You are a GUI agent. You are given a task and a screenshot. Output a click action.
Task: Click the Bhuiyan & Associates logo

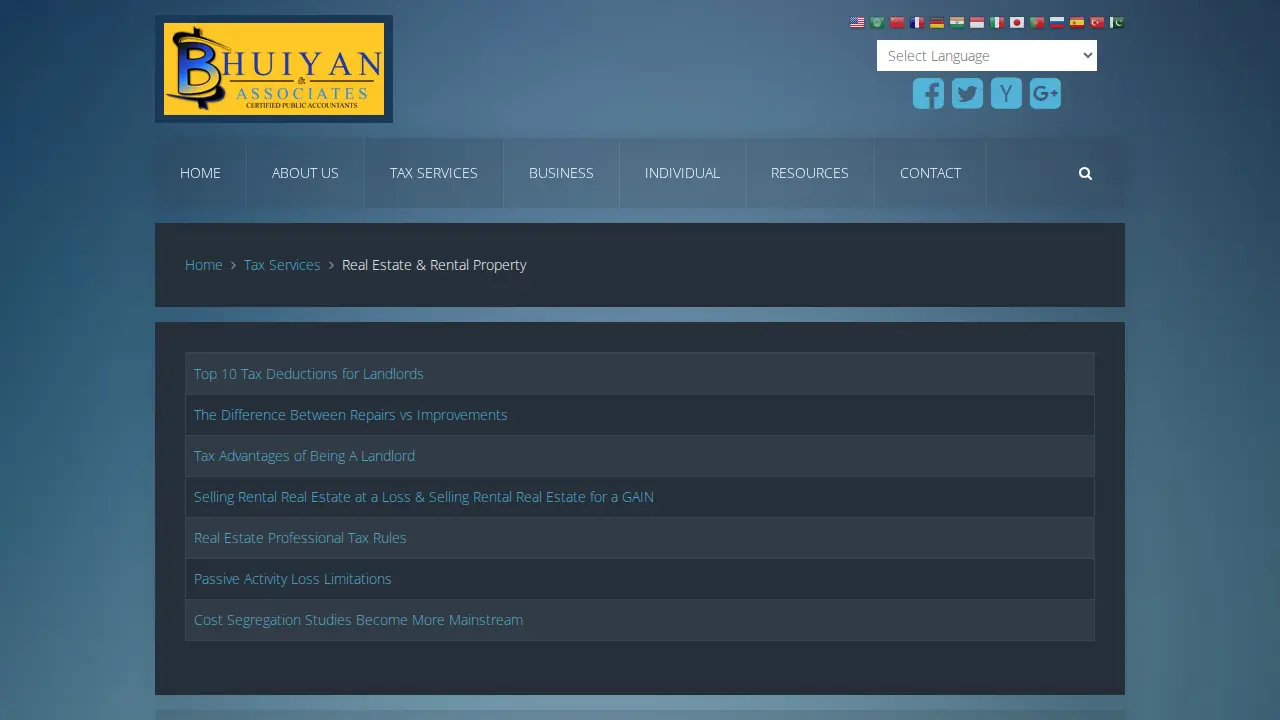click(274, 69)
